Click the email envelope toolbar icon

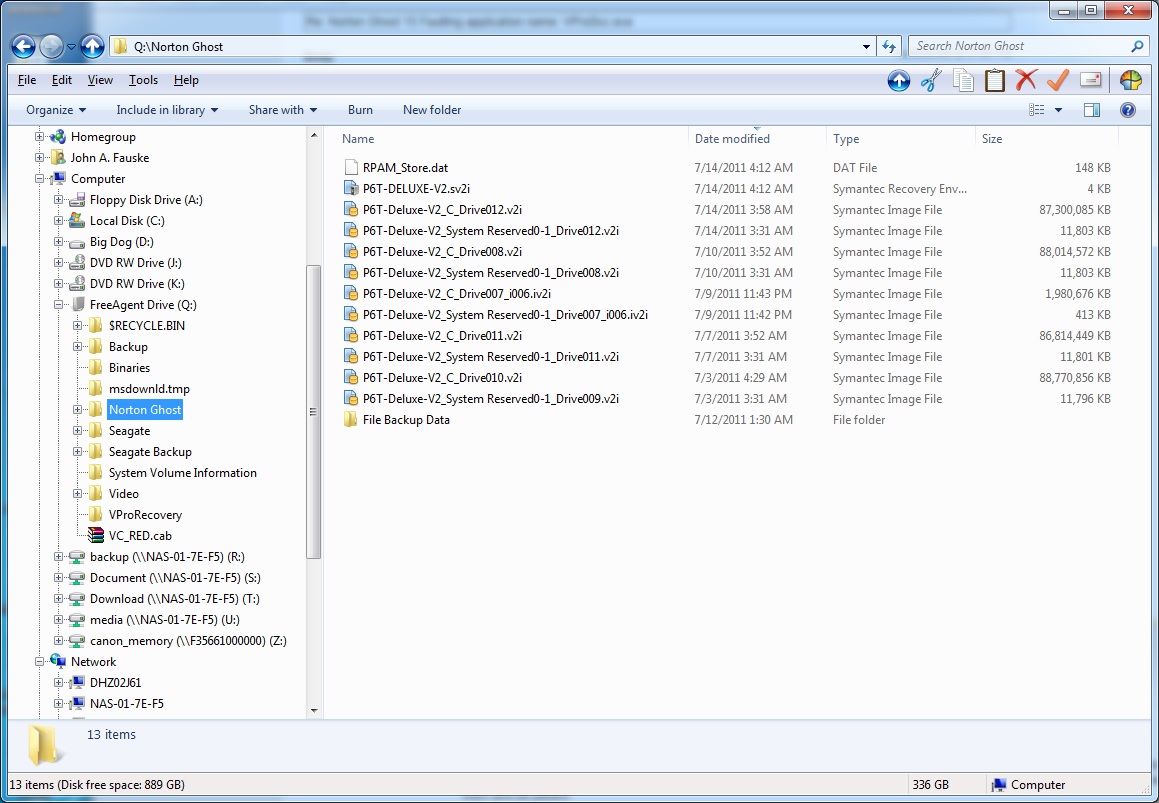pyautogui.click(x=1091, y=80)
